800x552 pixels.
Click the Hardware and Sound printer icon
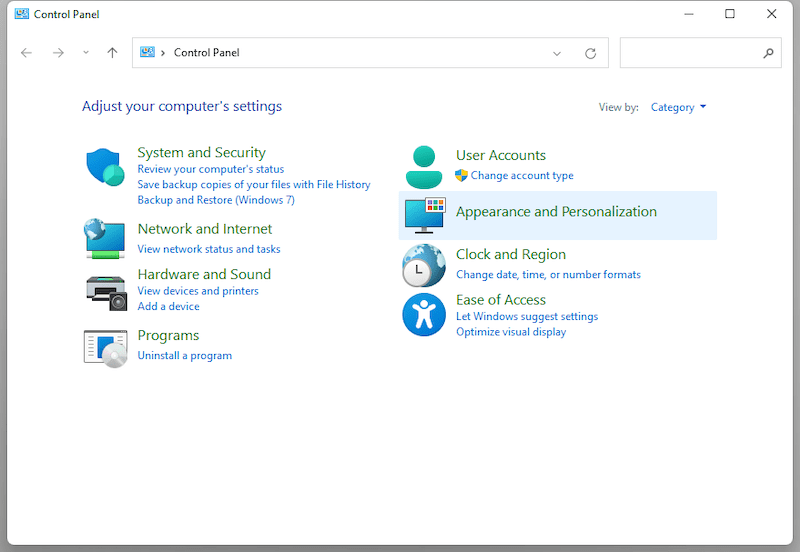[x=105, y=290]
